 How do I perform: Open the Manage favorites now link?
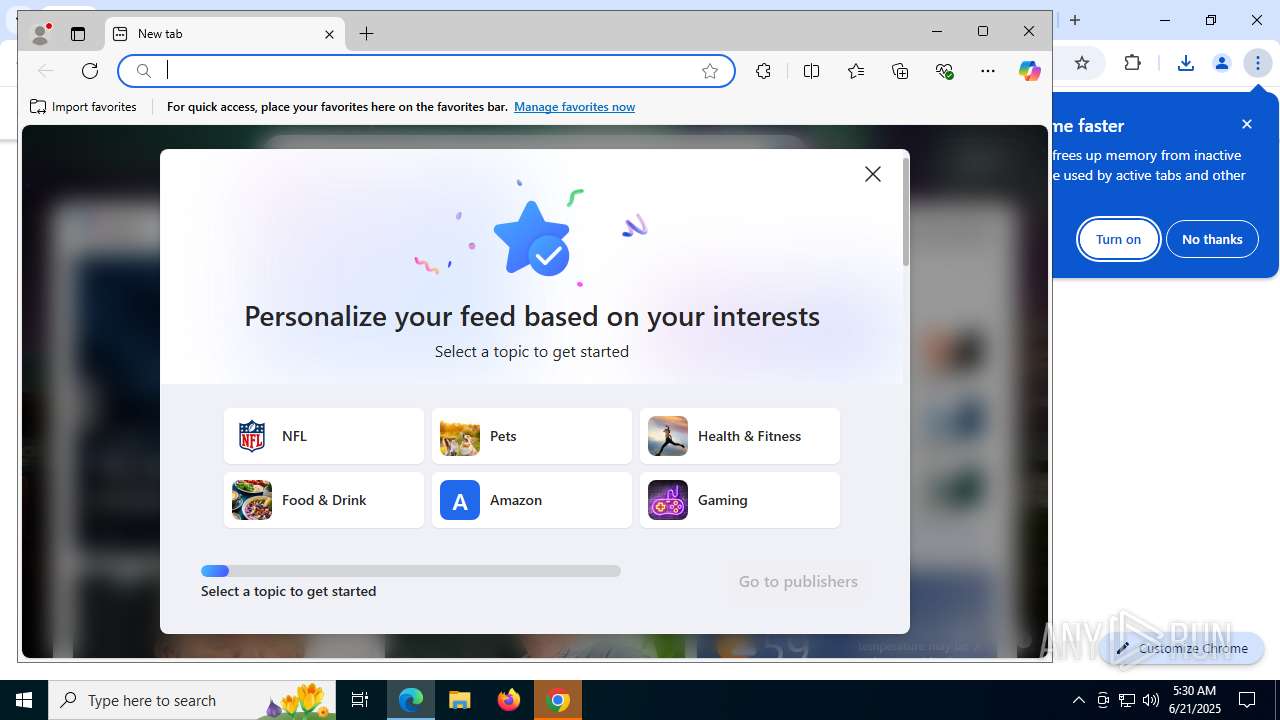pyautogui.click(x=574, y=107)
